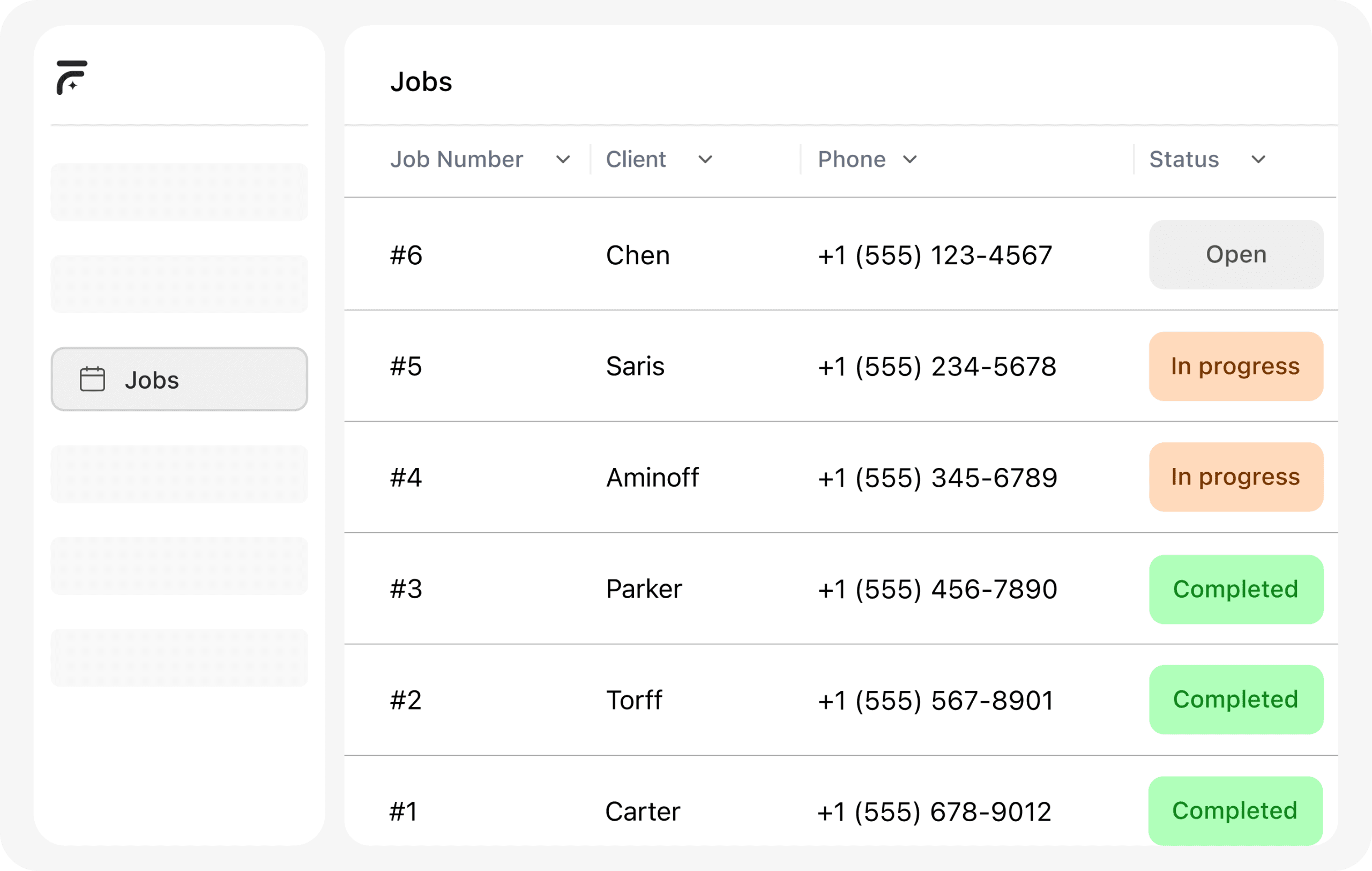Open the Client column sort dropdown
1372x871 pixels.
point(705,160)
